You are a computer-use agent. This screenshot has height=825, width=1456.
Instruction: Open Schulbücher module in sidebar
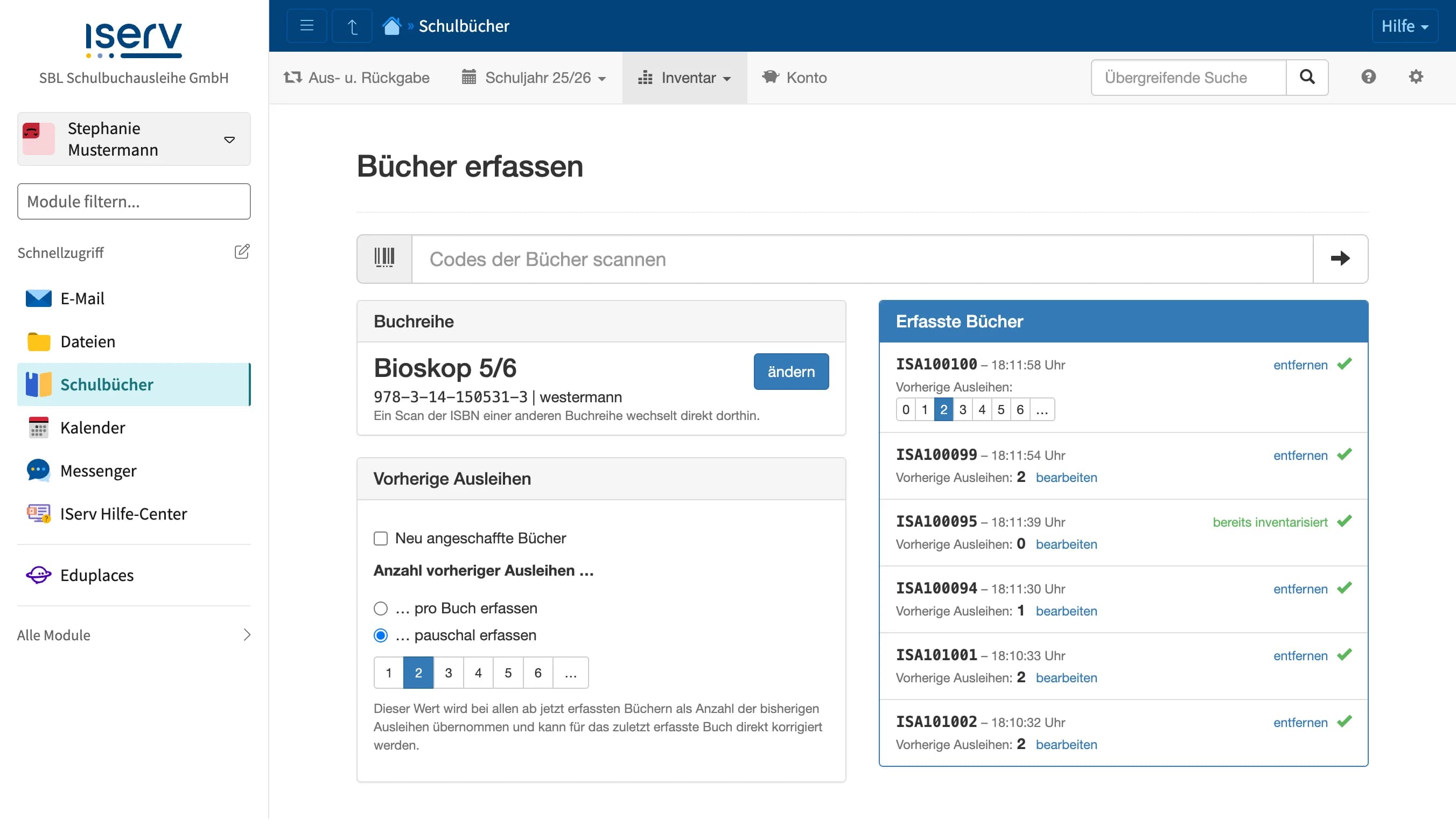pos(134,384)
